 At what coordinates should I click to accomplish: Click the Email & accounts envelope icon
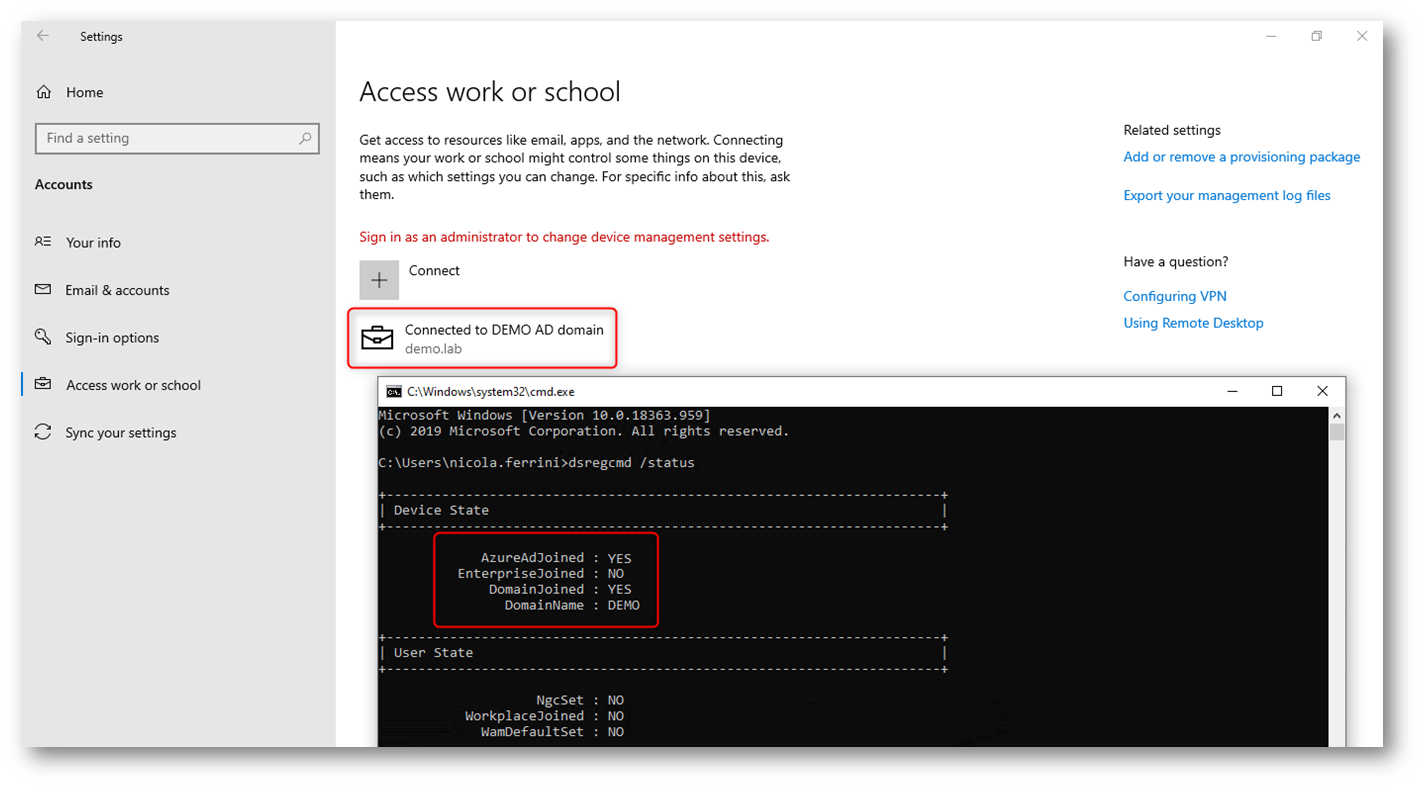point(43,290)
